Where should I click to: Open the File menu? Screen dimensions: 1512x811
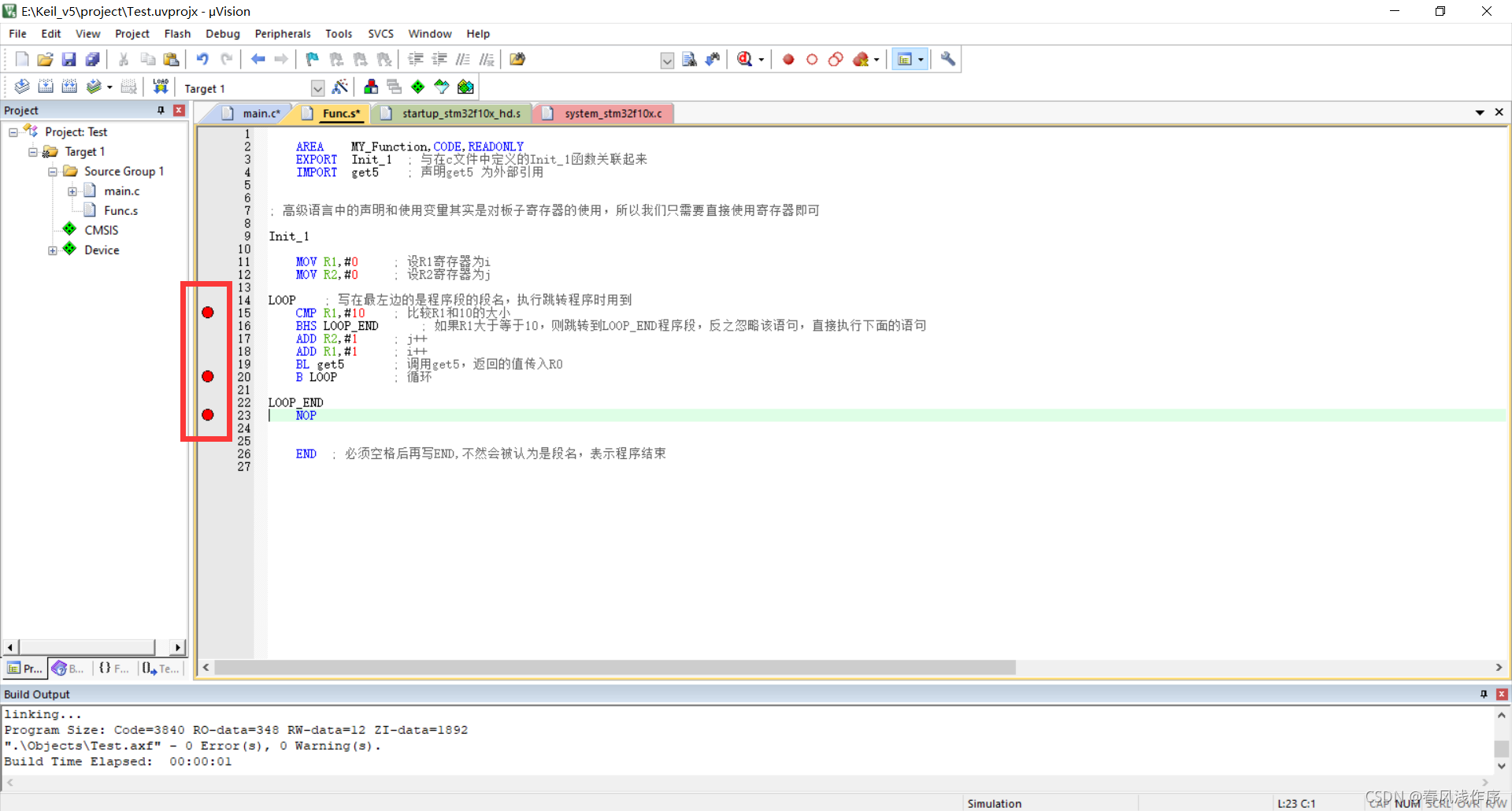[17, 34]
